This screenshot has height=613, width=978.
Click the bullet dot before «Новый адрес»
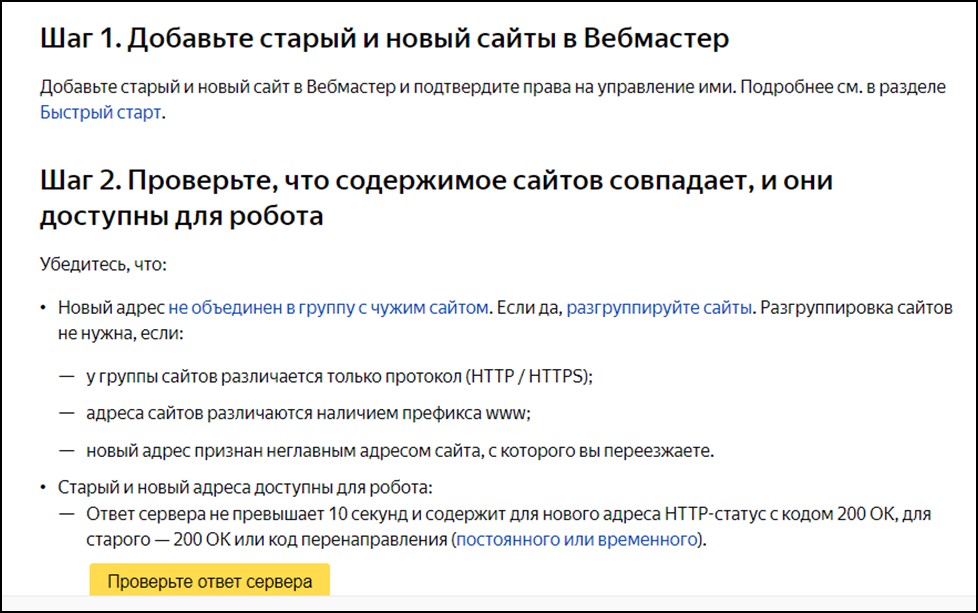(43, 308)
